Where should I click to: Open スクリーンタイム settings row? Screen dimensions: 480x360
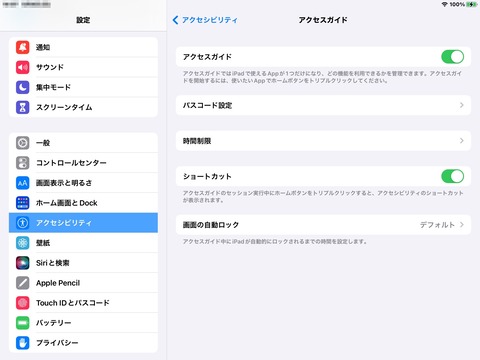coord(83,107)
